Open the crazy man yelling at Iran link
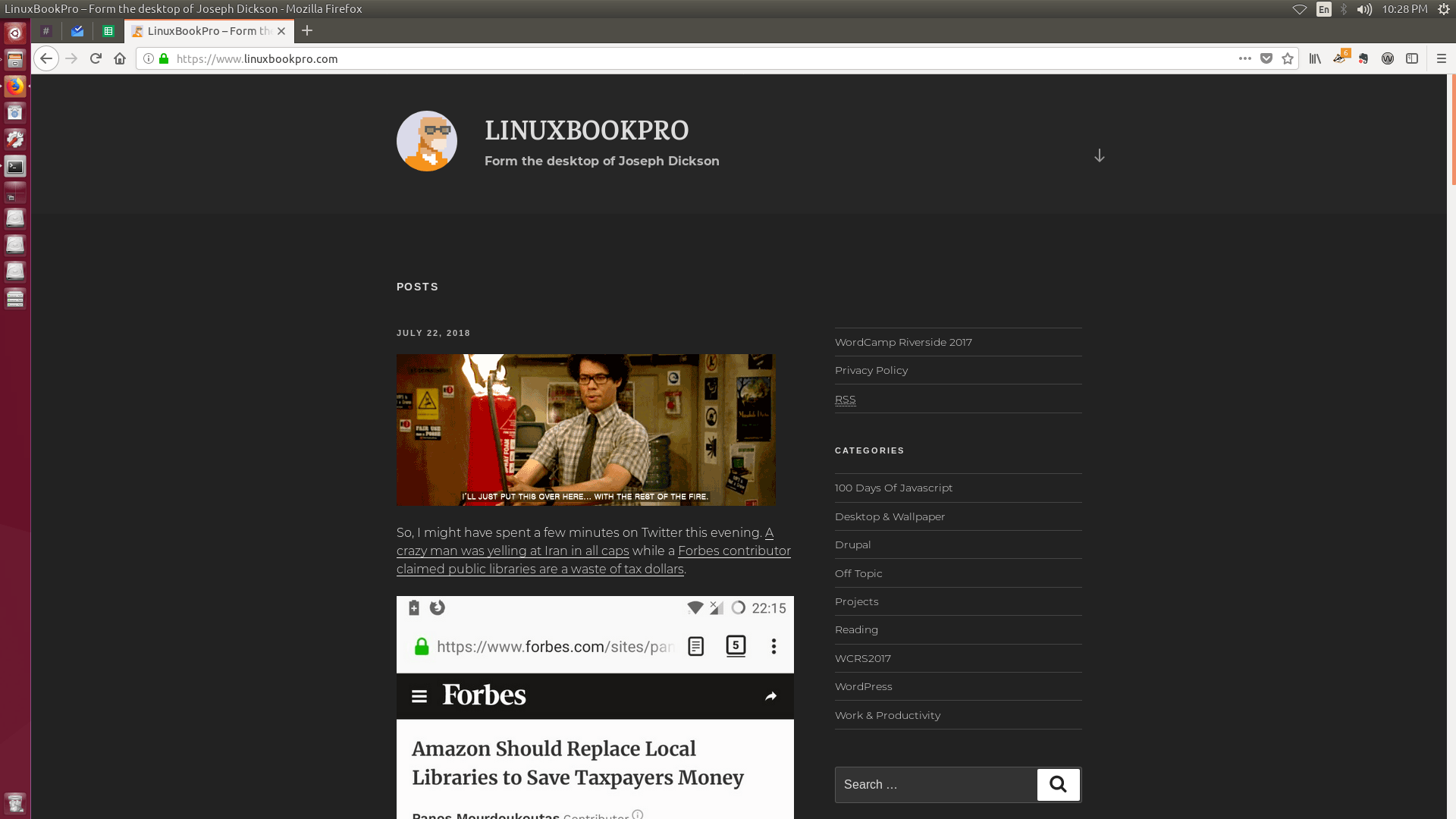 (513, 551)
